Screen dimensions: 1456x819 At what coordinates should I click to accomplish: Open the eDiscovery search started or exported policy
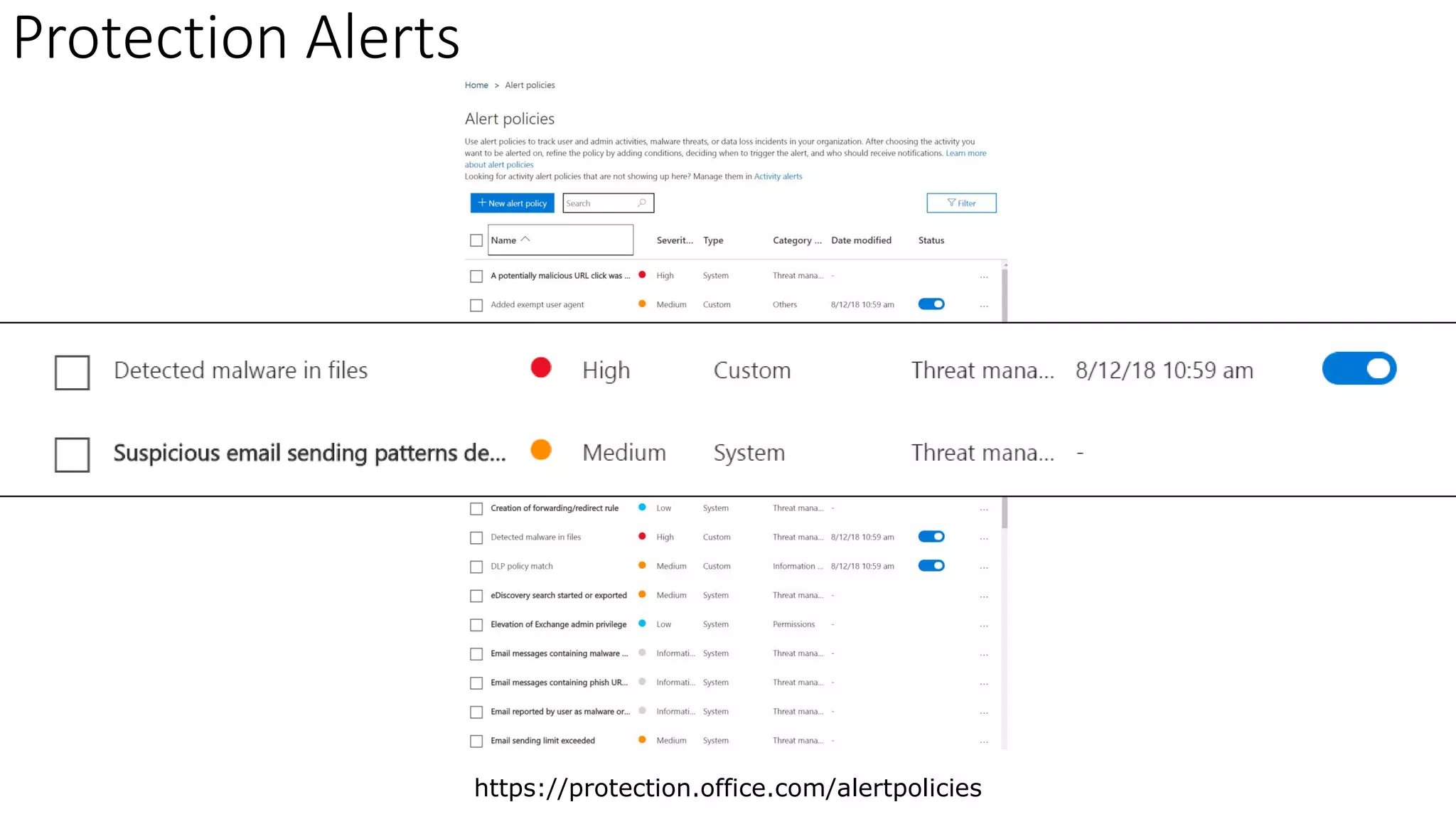point(559,596)
